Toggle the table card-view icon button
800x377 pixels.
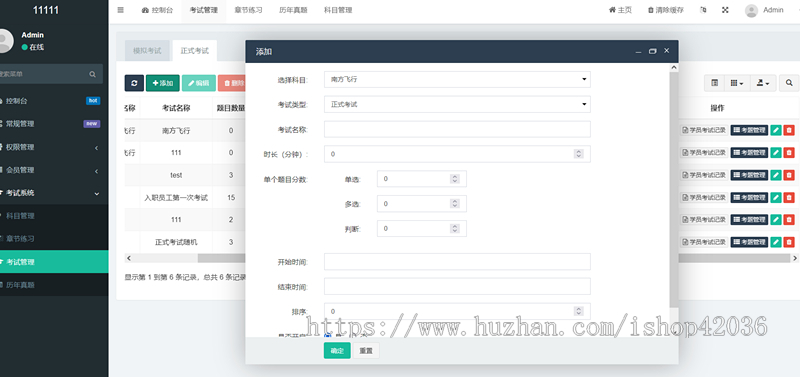click(x=715, y=83)
